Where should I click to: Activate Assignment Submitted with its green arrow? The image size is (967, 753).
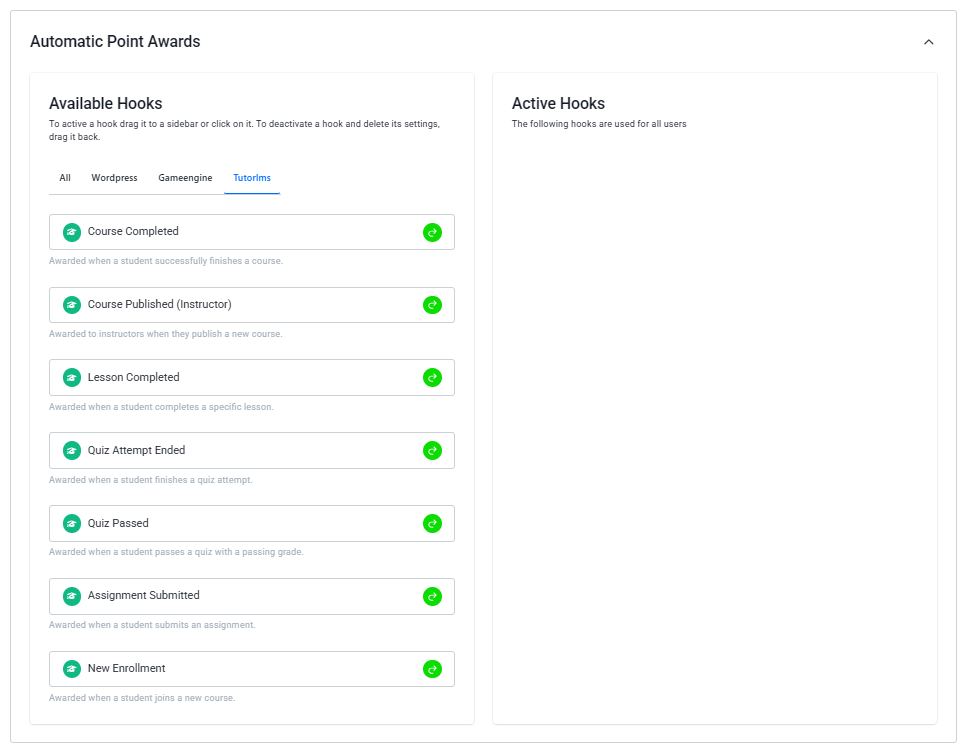click(432, 596)
